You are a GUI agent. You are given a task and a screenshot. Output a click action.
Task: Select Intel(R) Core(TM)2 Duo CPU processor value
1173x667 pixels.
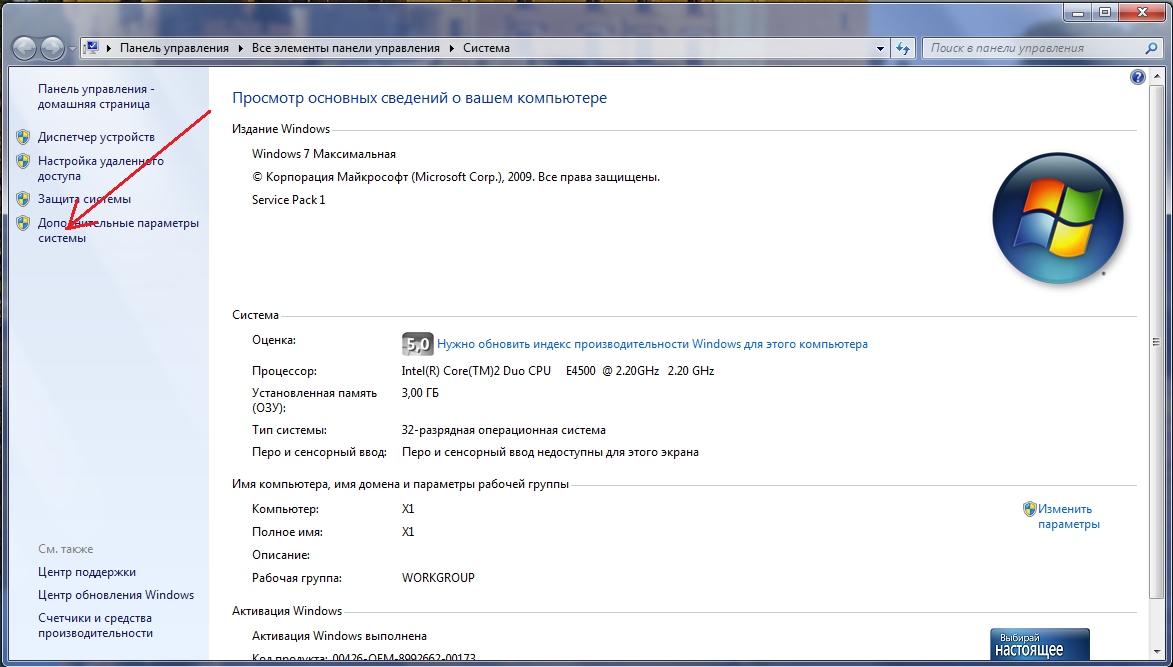558,371
